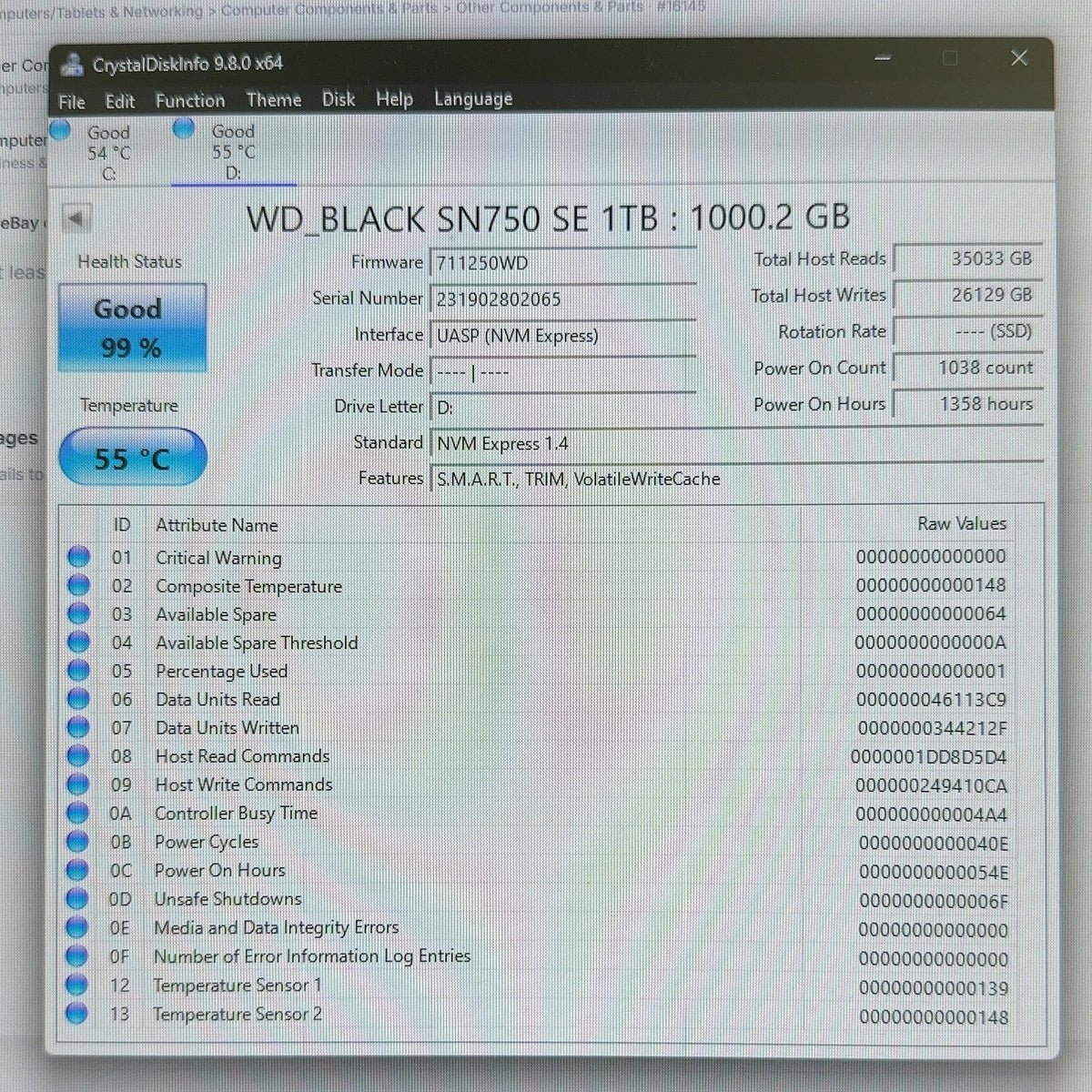The width and height of the screenshot is (1092, 1092).
Task: Click the status orb for Power On Hours row
Action: [78, 870]
